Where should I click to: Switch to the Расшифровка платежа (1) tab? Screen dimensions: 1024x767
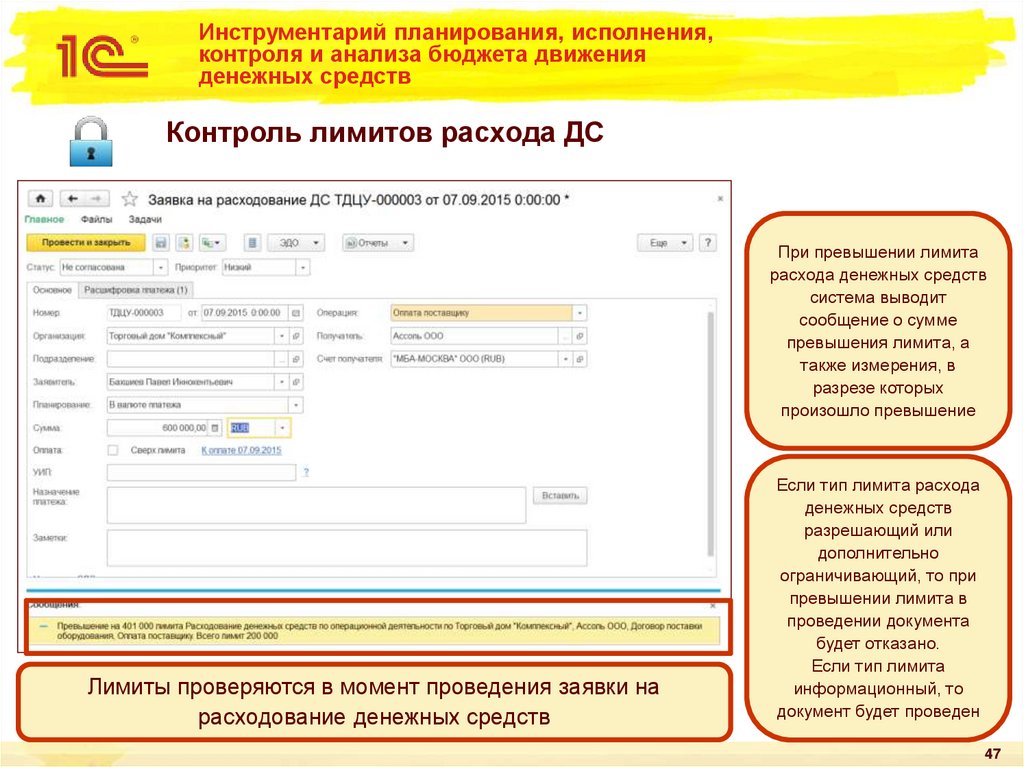tap(136, 290)
